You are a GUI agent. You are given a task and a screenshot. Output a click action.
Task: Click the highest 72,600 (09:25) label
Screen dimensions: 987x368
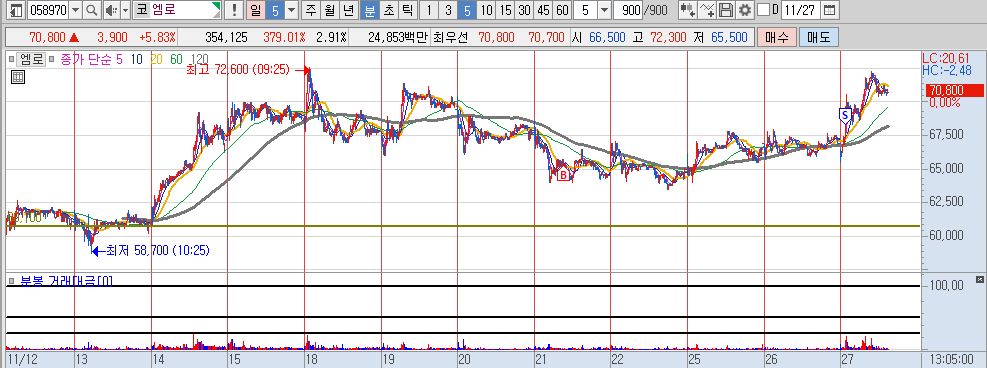(238, 70)
